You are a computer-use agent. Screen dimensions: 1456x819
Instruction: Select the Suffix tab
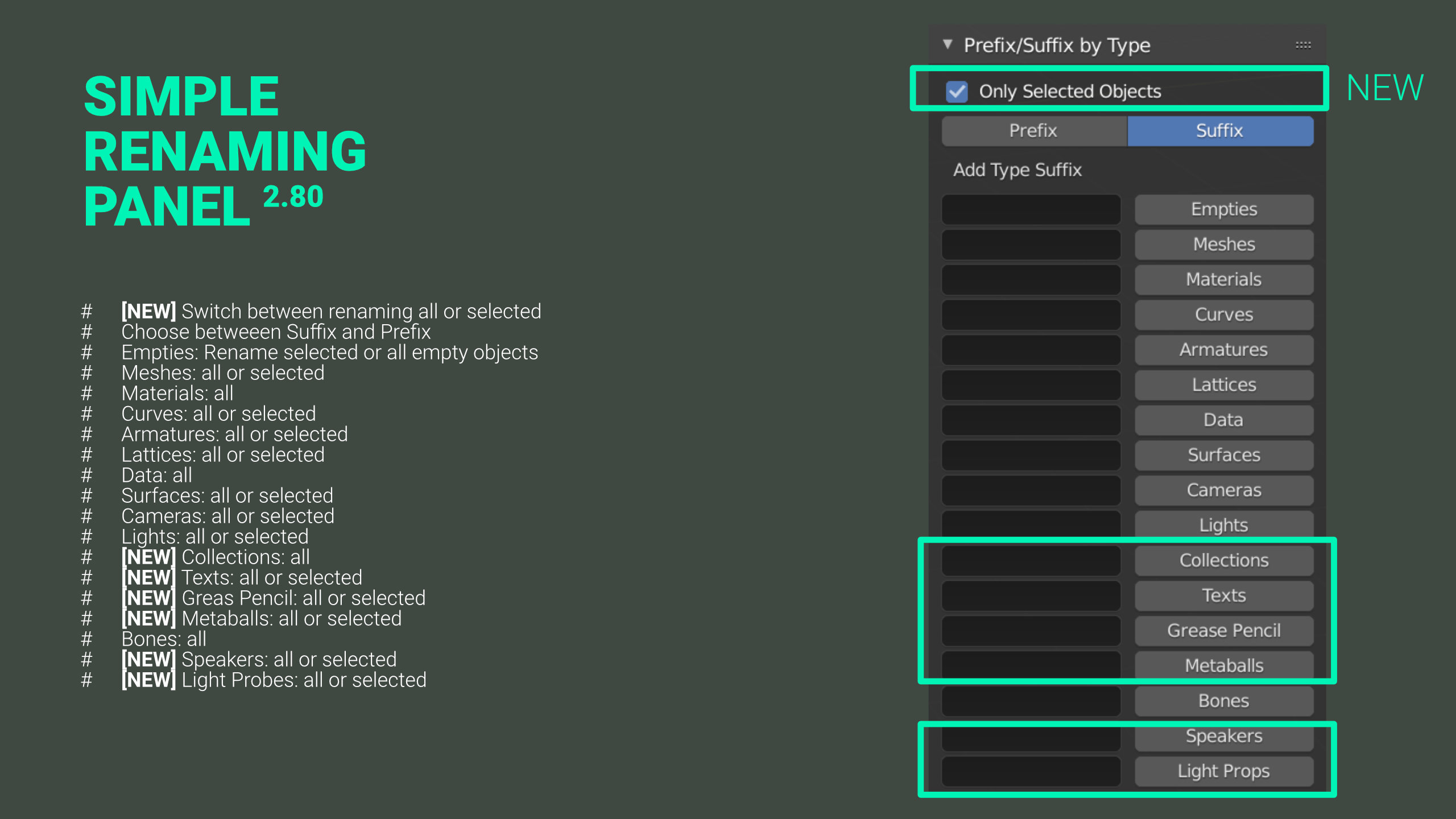point(1220,131)
